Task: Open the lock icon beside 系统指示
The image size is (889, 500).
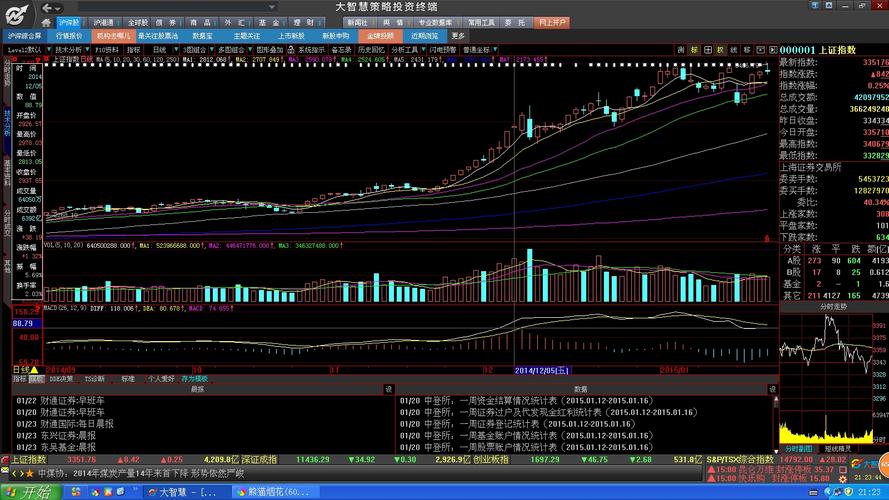Action: (291, 50)
